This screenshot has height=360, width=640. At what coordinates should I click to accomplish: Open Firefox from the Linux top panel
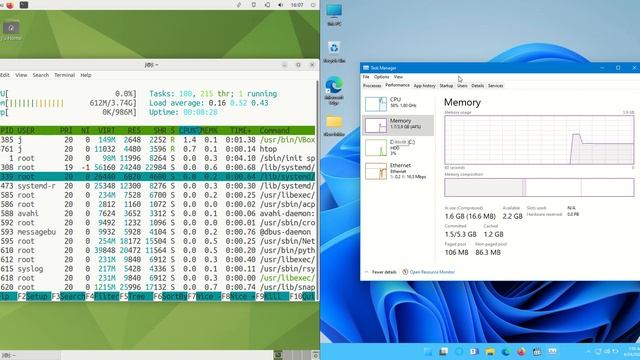(x=10, y=5)
